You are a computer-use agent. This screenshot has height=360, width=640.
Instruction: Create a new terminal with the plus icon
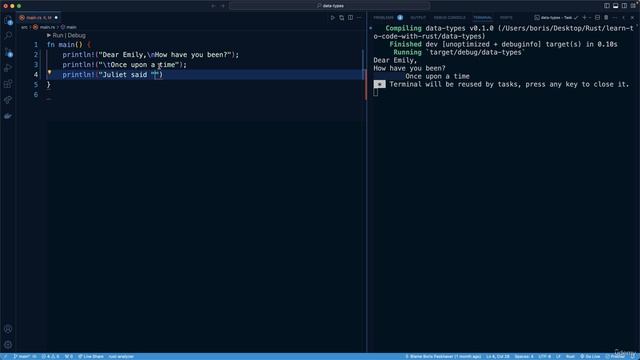(x=584, y=18)
